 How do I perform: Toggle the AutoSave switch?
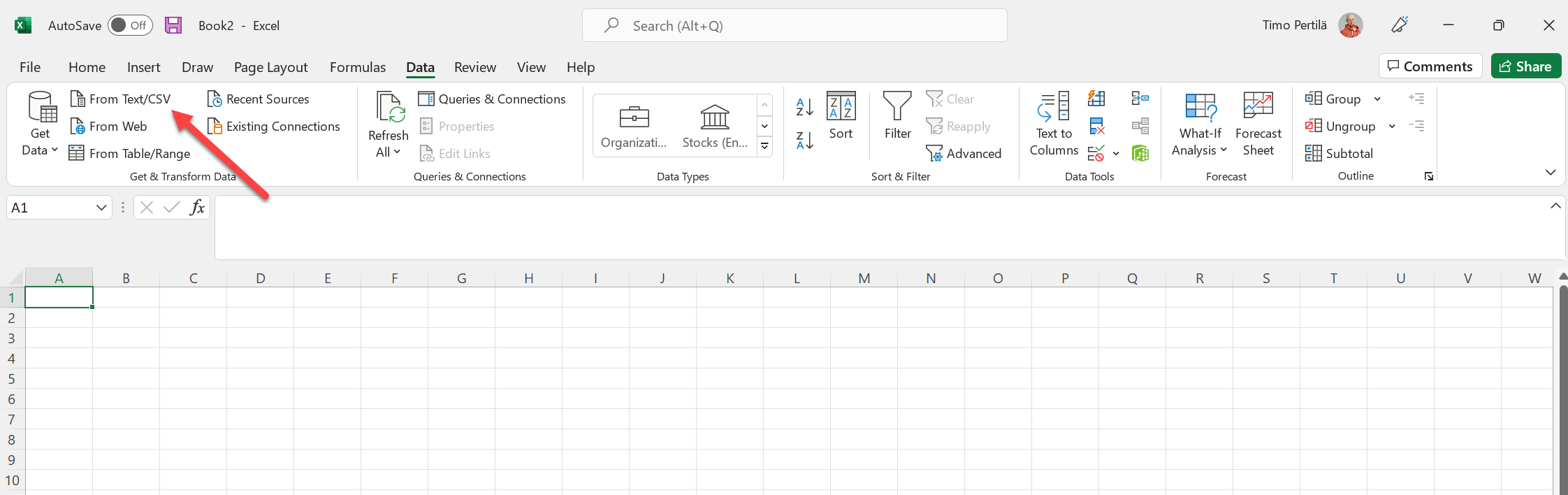(130, 26)
